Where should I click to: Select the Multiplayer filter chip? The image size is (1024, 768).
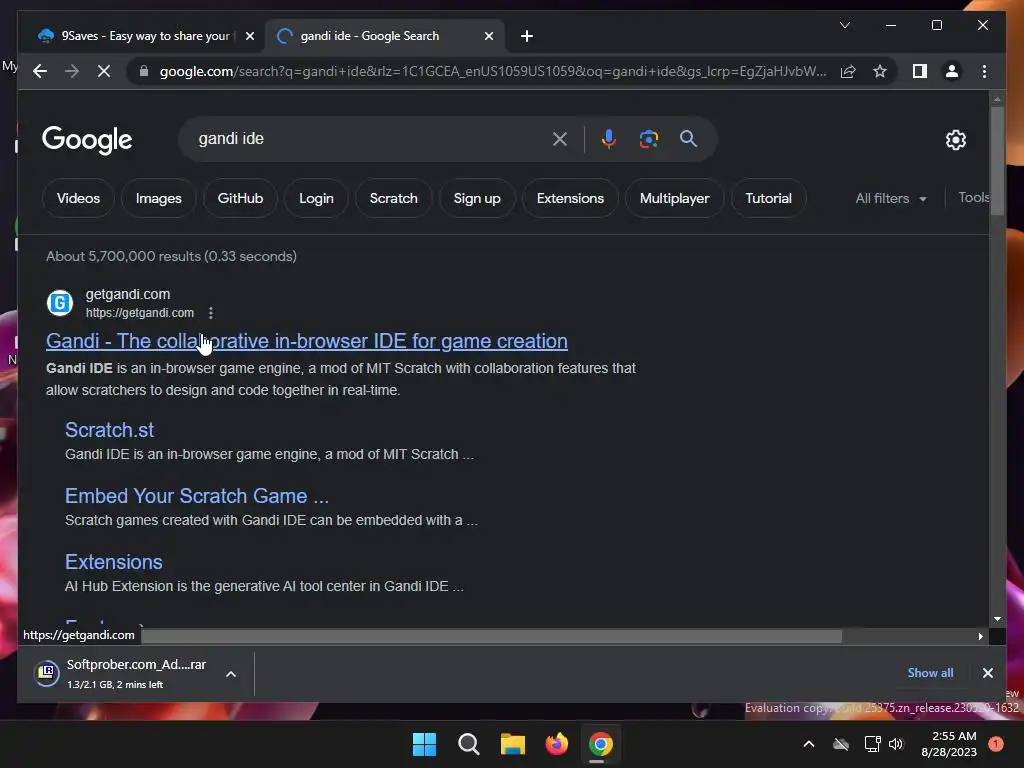coord(675,199)
